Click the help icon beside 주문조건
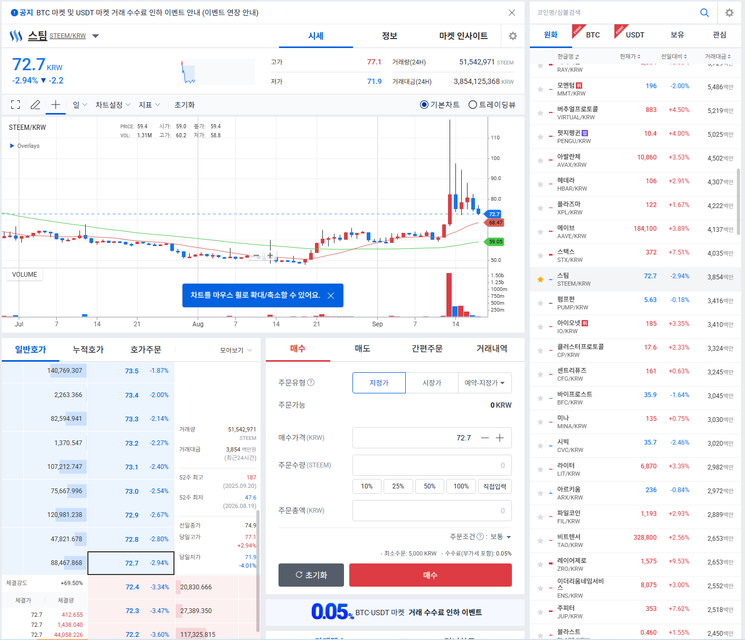This screenshot has height=640, width=745. click(x=480, y=536)
